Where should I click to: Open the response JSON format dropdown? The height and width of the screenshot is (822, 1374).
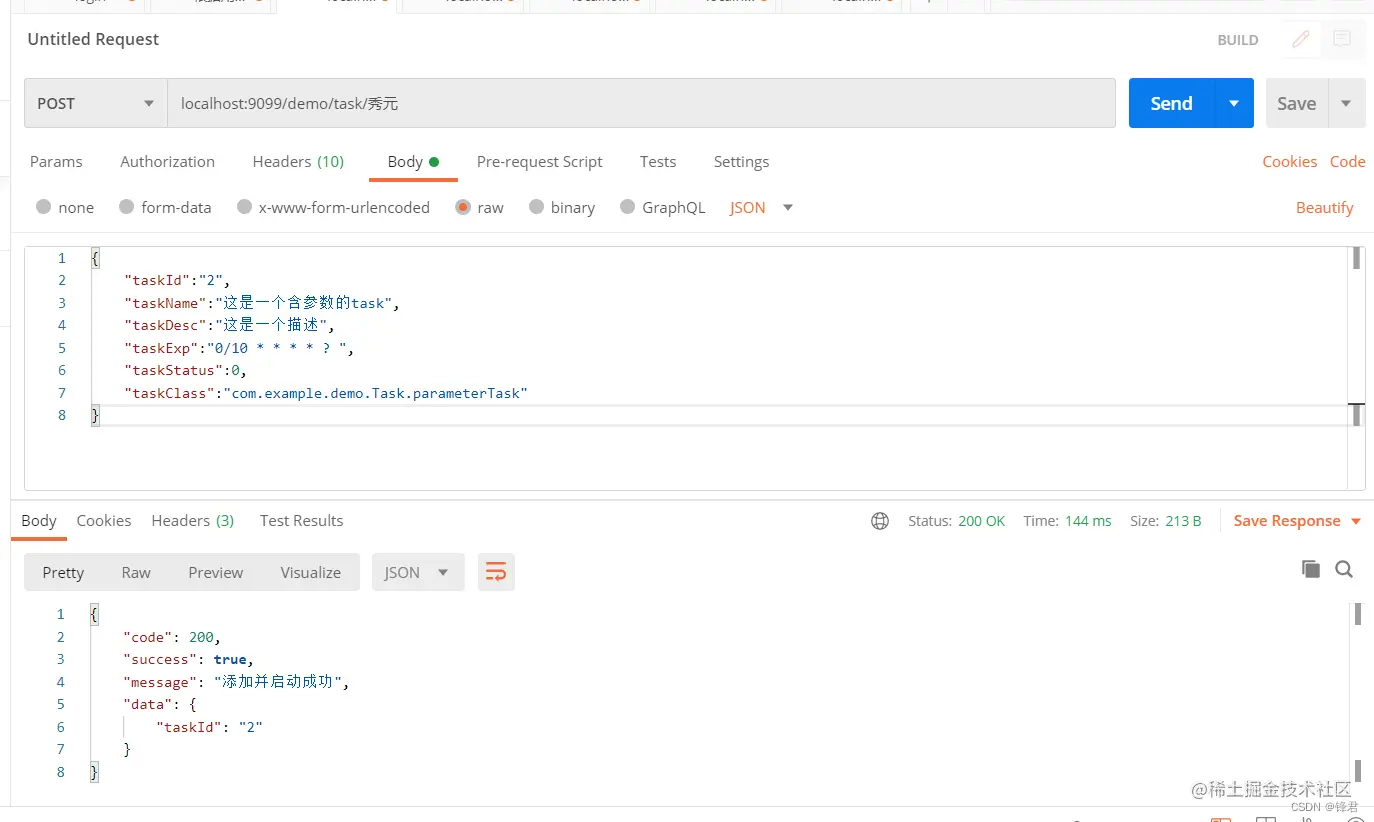[418, 572]
